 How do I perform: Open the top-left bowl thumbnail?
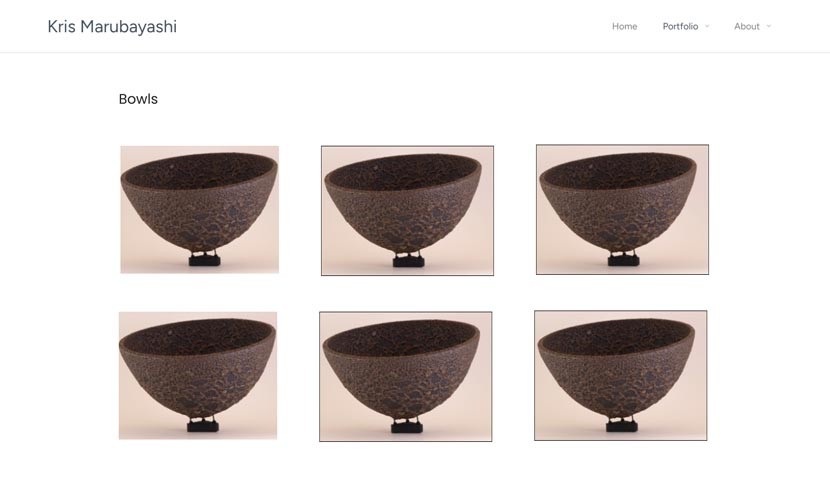(x=200, y=210)
